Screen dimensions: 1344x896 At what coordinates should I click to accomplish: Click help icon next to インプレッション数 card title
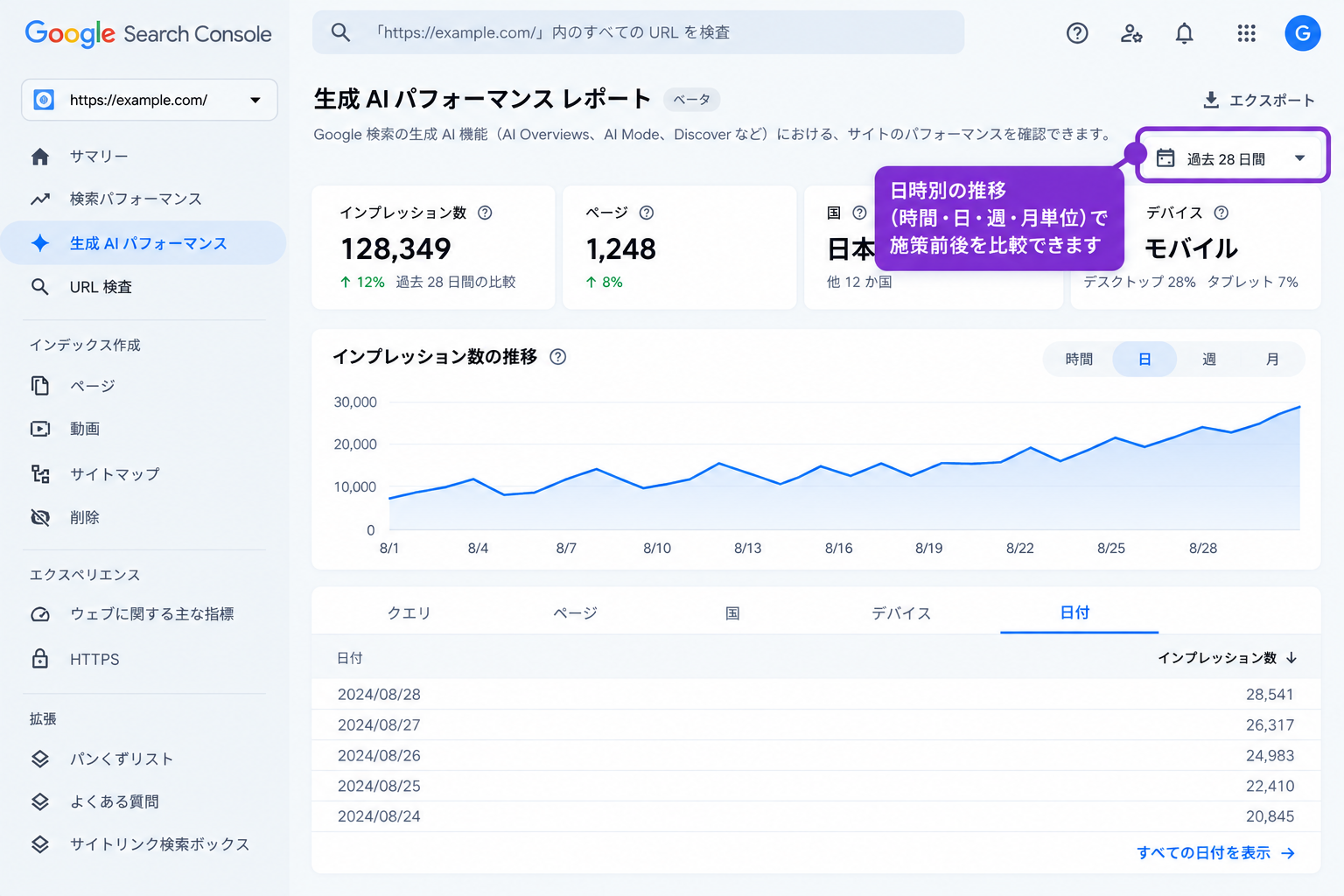(x=485, y=213)
